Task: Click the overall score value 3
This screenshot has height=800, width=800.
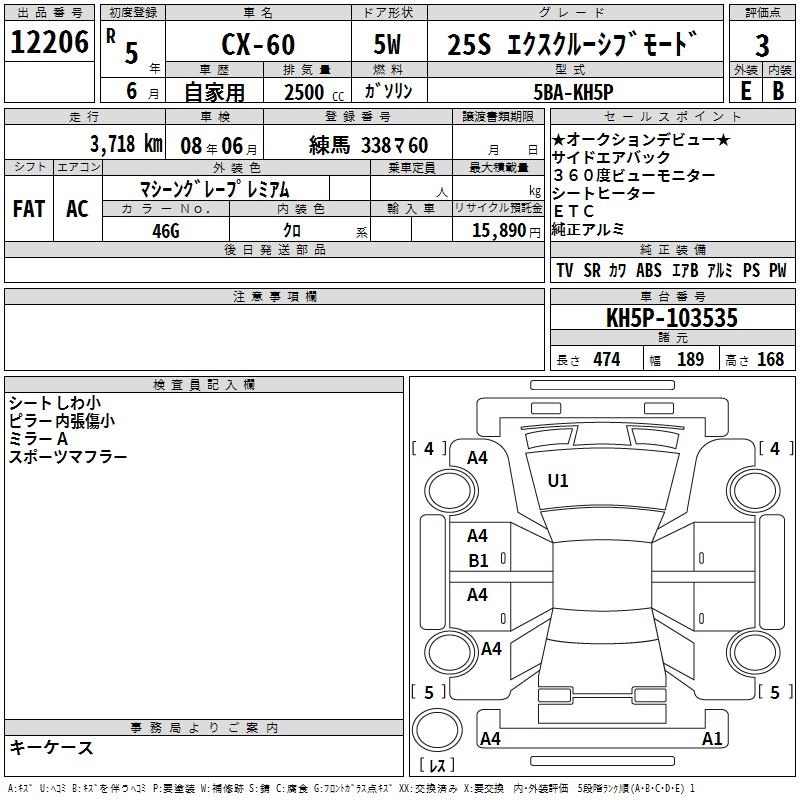Action: tap(762, 45)
